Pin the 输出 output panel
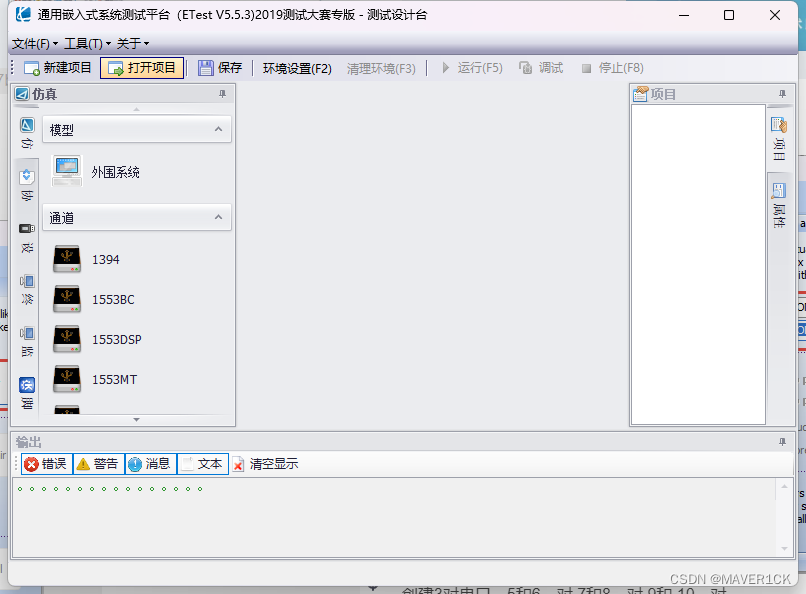 click(x=783, y=441)
